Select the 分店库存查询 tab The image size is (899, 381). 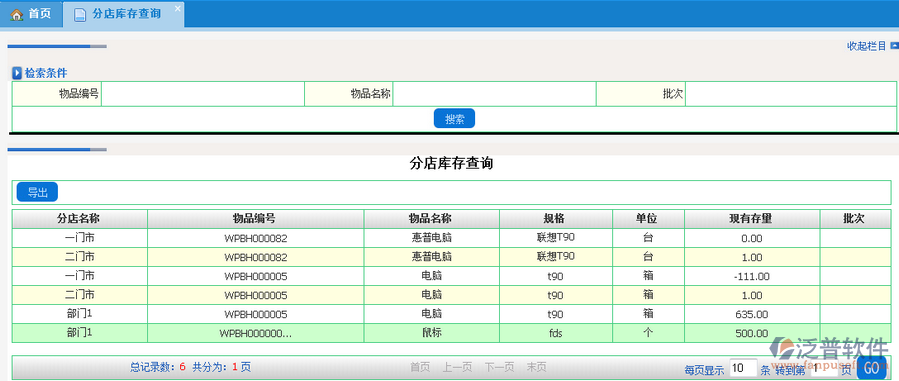[123, 14]
